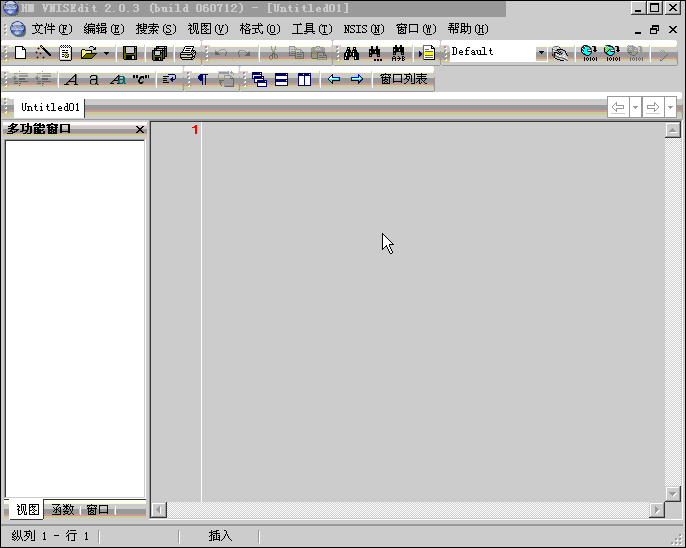Go to line with the page-arrow icon
Viewport: 686px width, 548px height.
pos(427,53)
